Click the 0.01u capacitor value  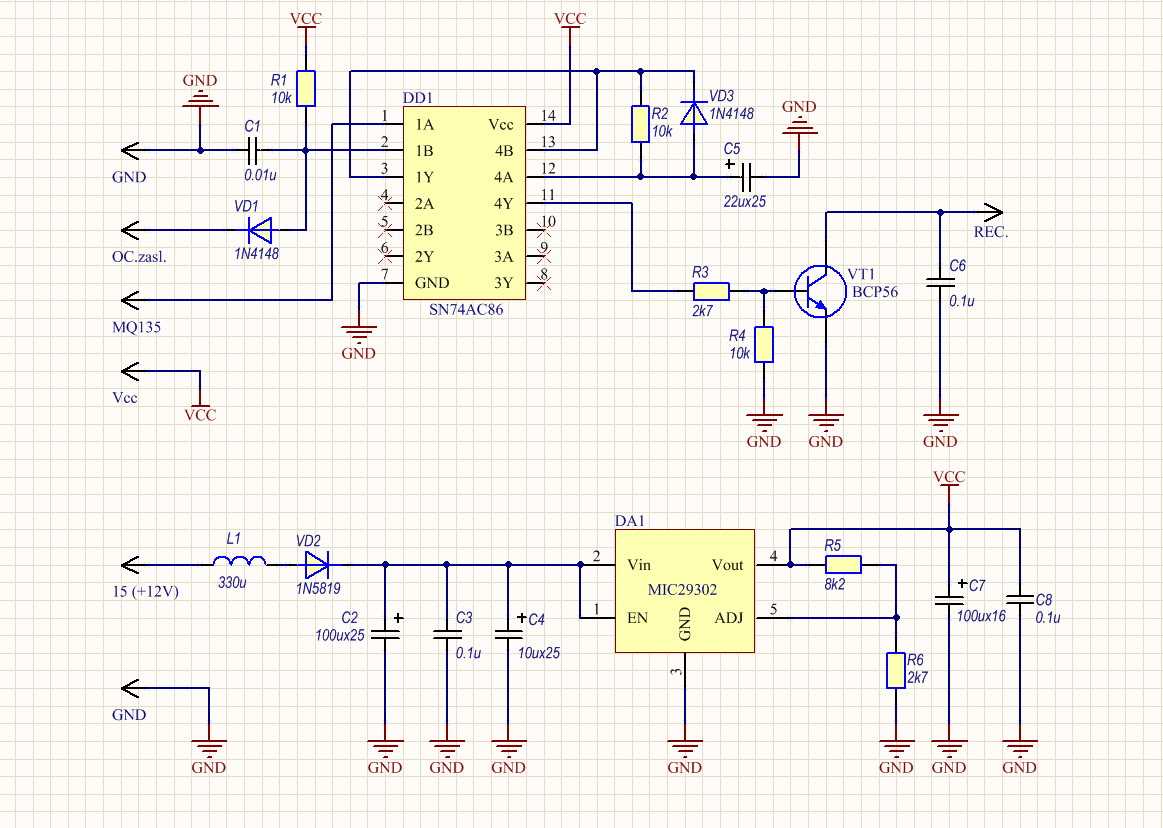point(260,175)
